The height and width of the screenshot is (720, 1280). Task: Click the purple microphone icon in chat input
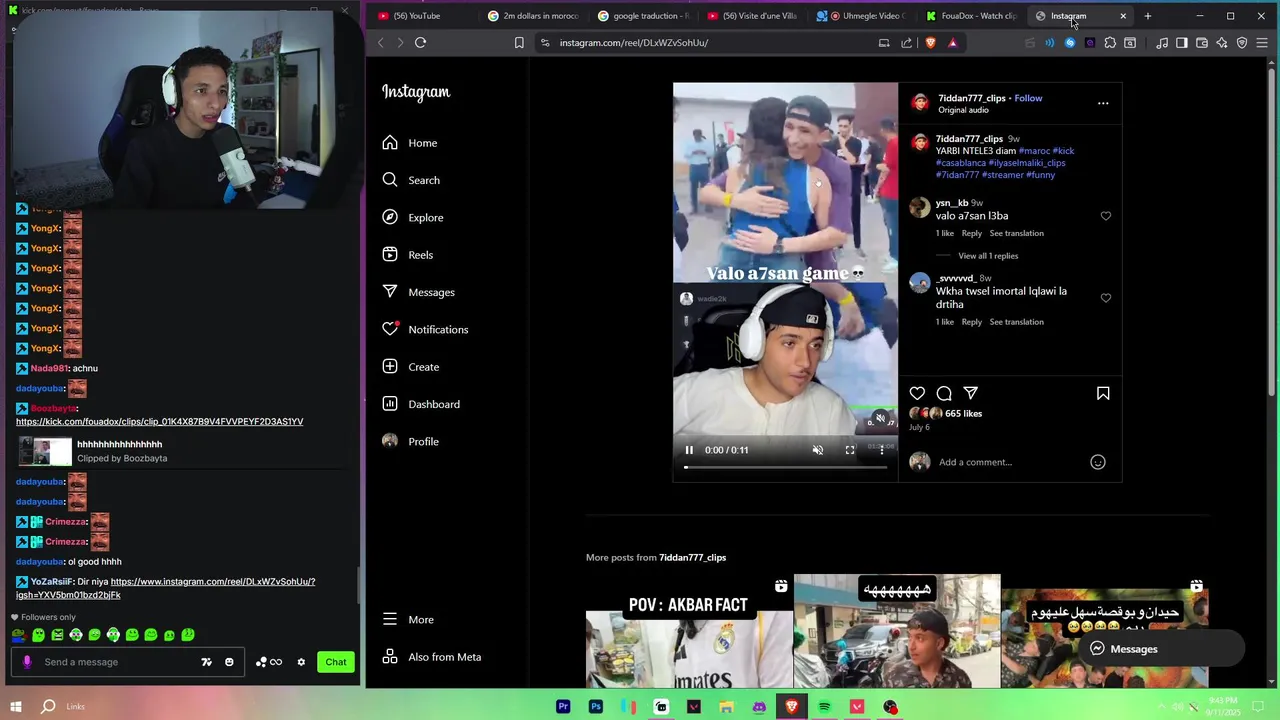pos(27,662)
